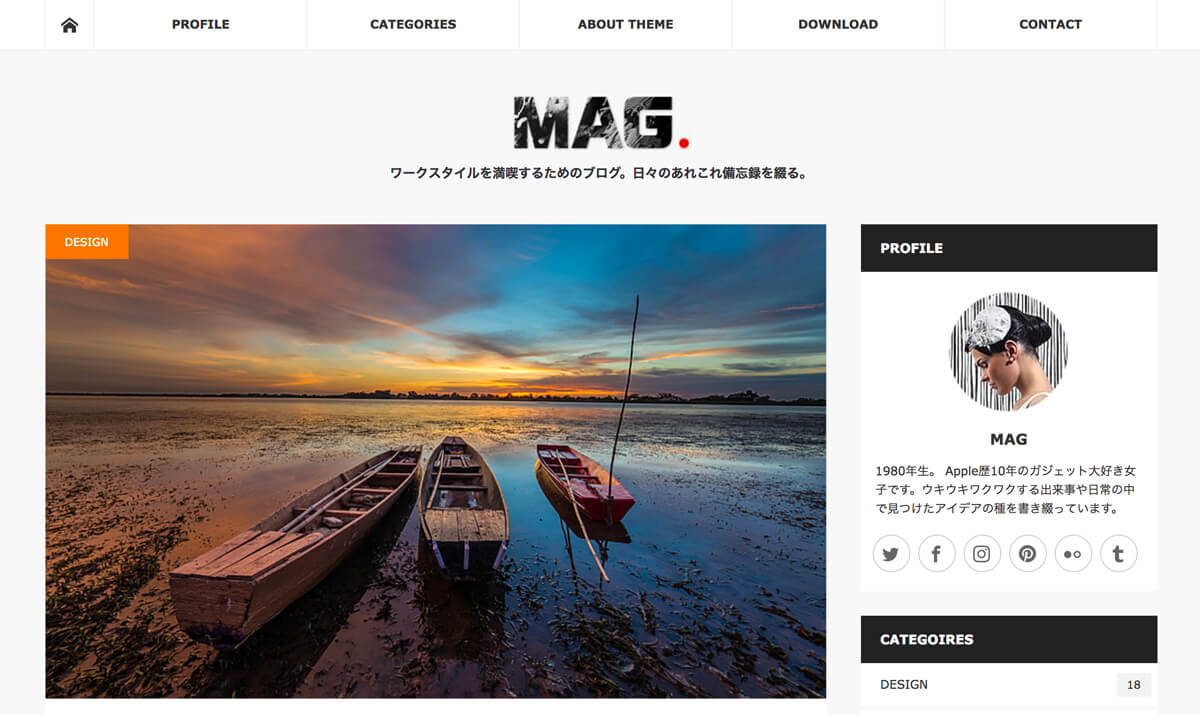Click the Japanese tagline below the logo
1200x715 pixels.
tap(599, 173)
